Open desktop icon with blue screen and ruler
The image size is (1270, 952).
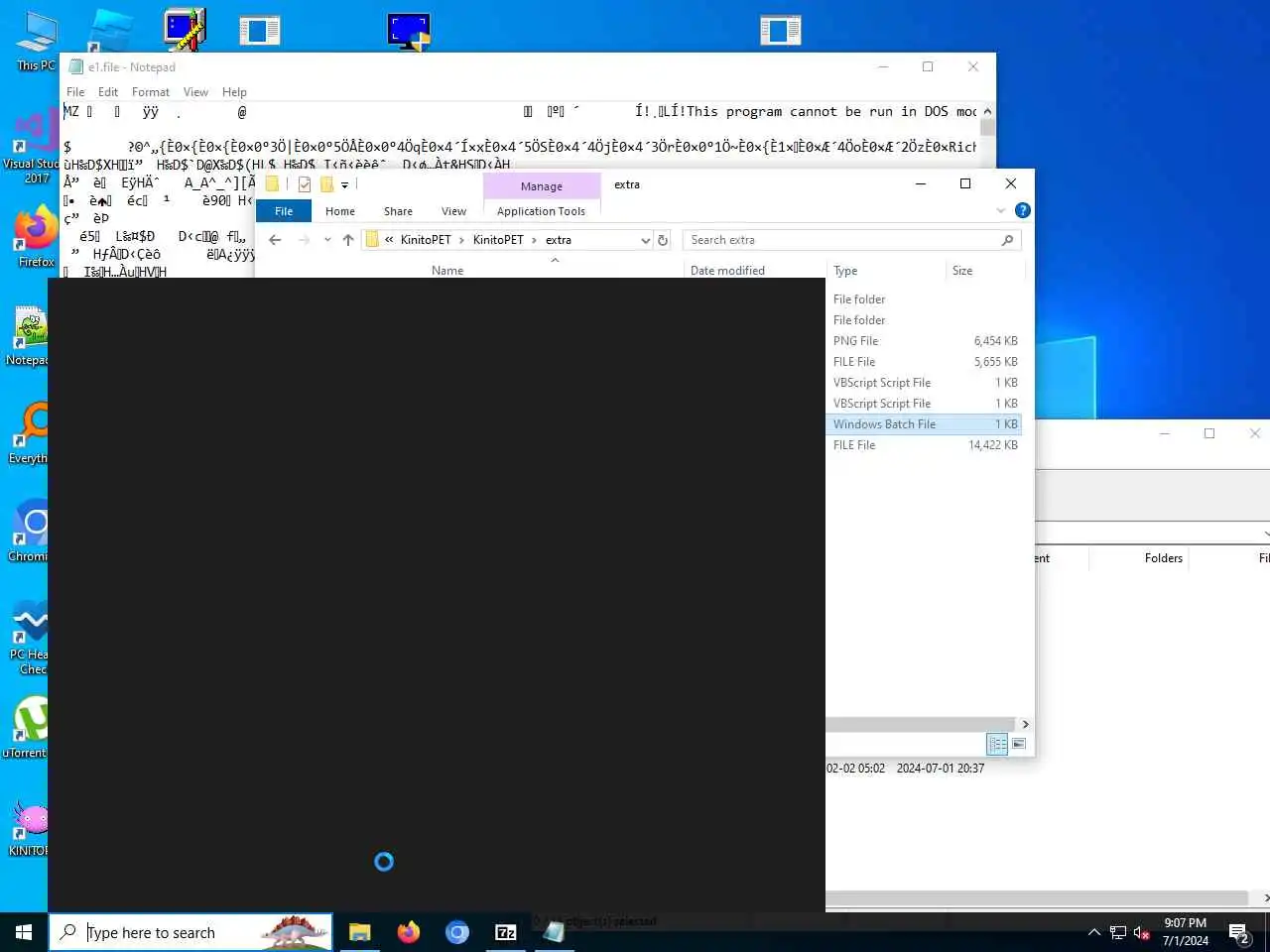tap(185, 31)
